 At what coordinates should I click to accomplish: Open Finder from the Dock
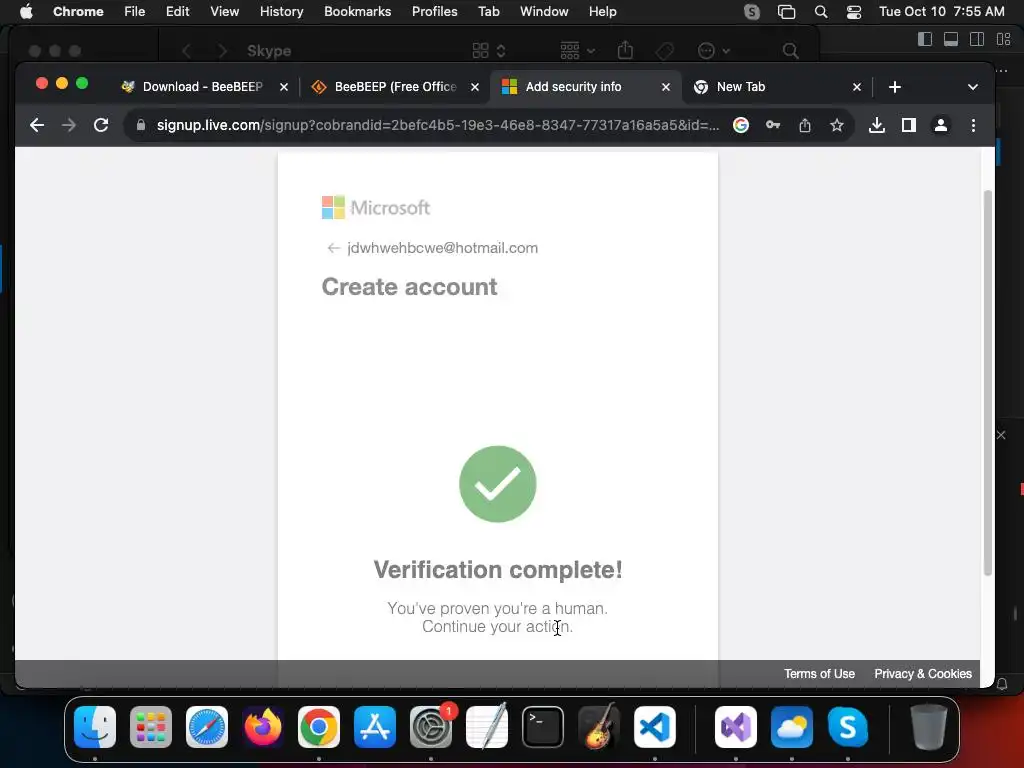pos(95,727)
